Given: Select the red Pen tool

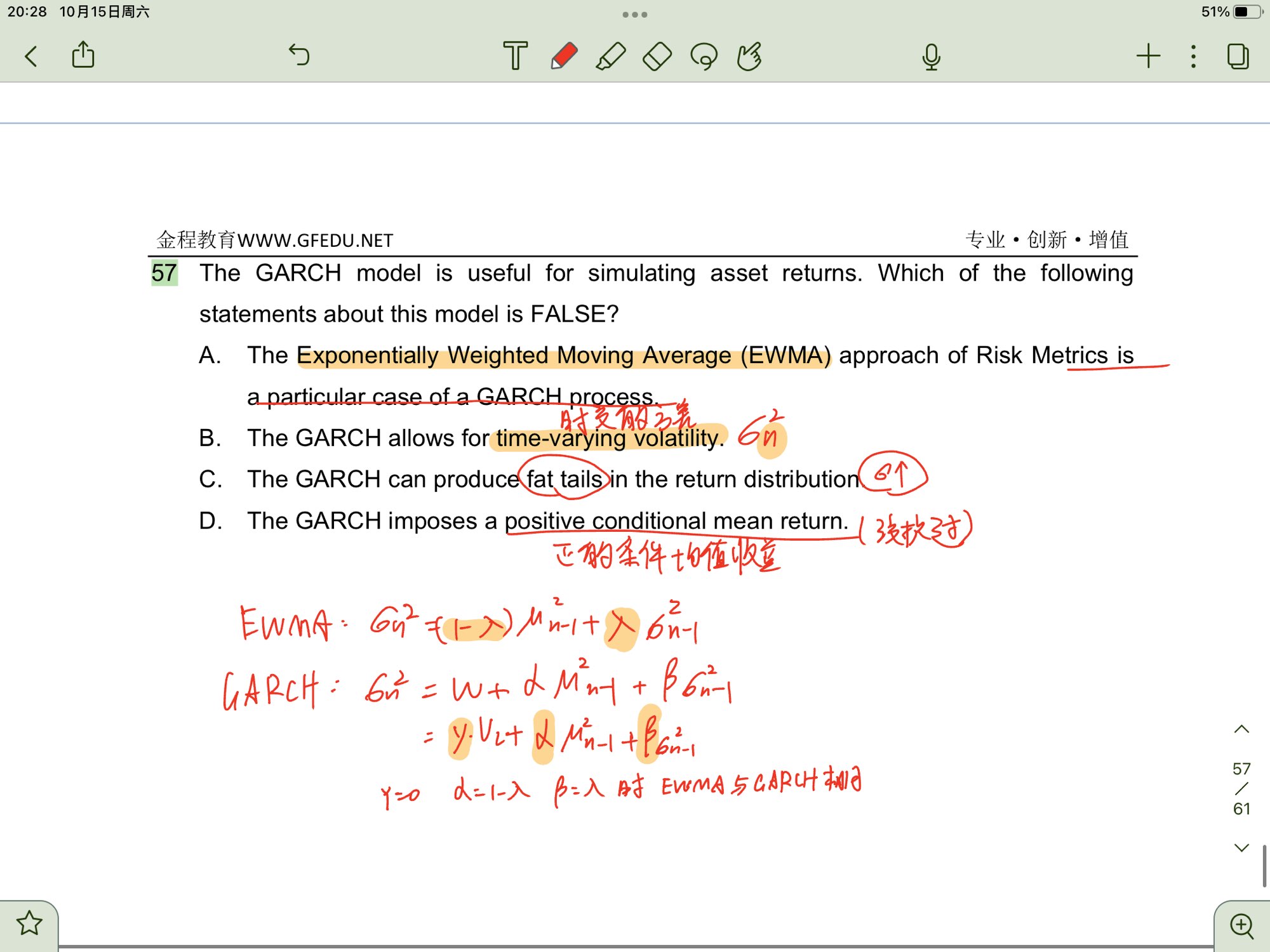Looking at the screenshot, I should point(564,56).
